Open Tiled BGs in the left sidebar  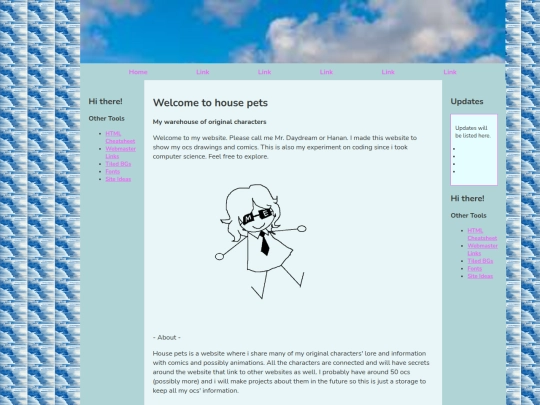pos(118,164)
